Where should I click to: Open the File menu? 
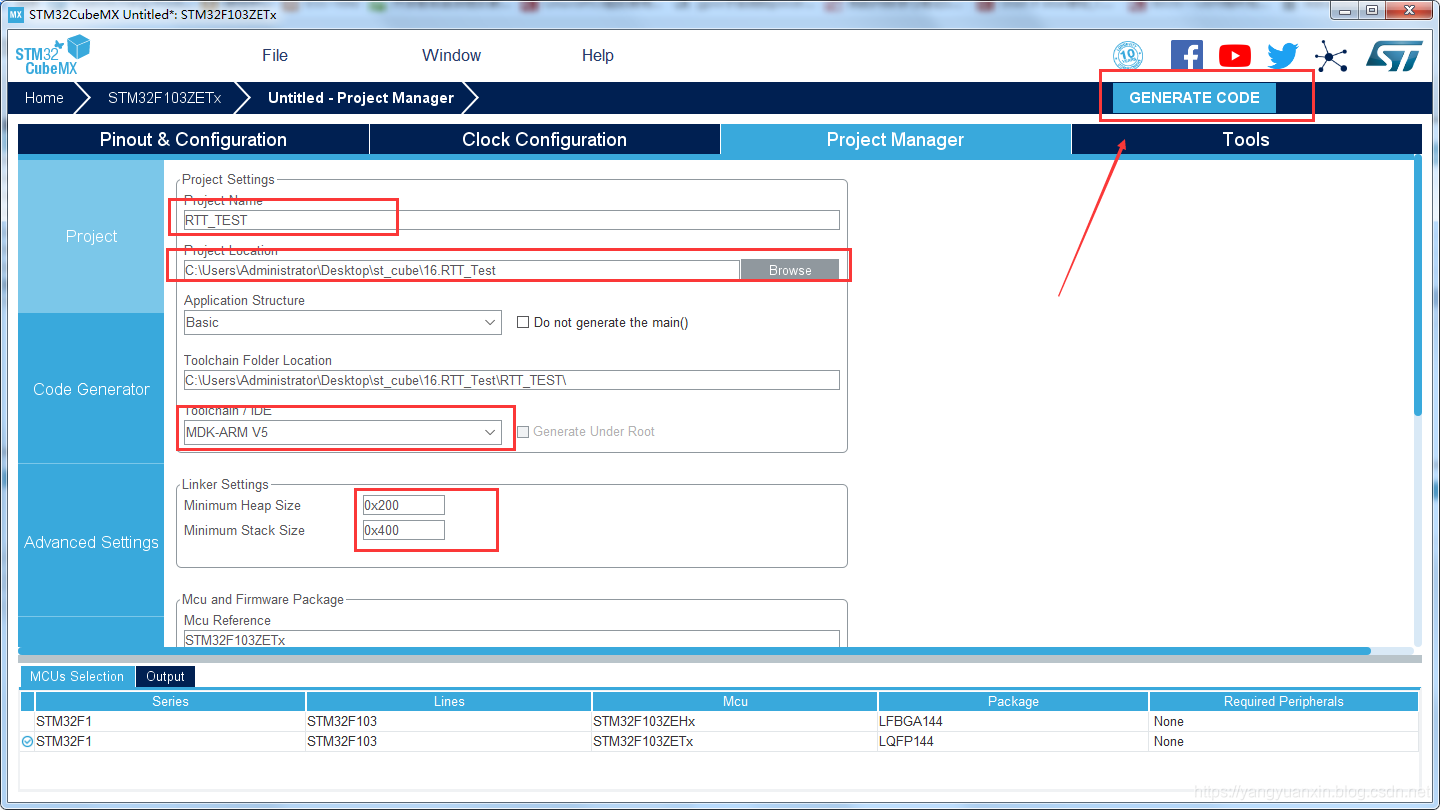coord(275,55)
